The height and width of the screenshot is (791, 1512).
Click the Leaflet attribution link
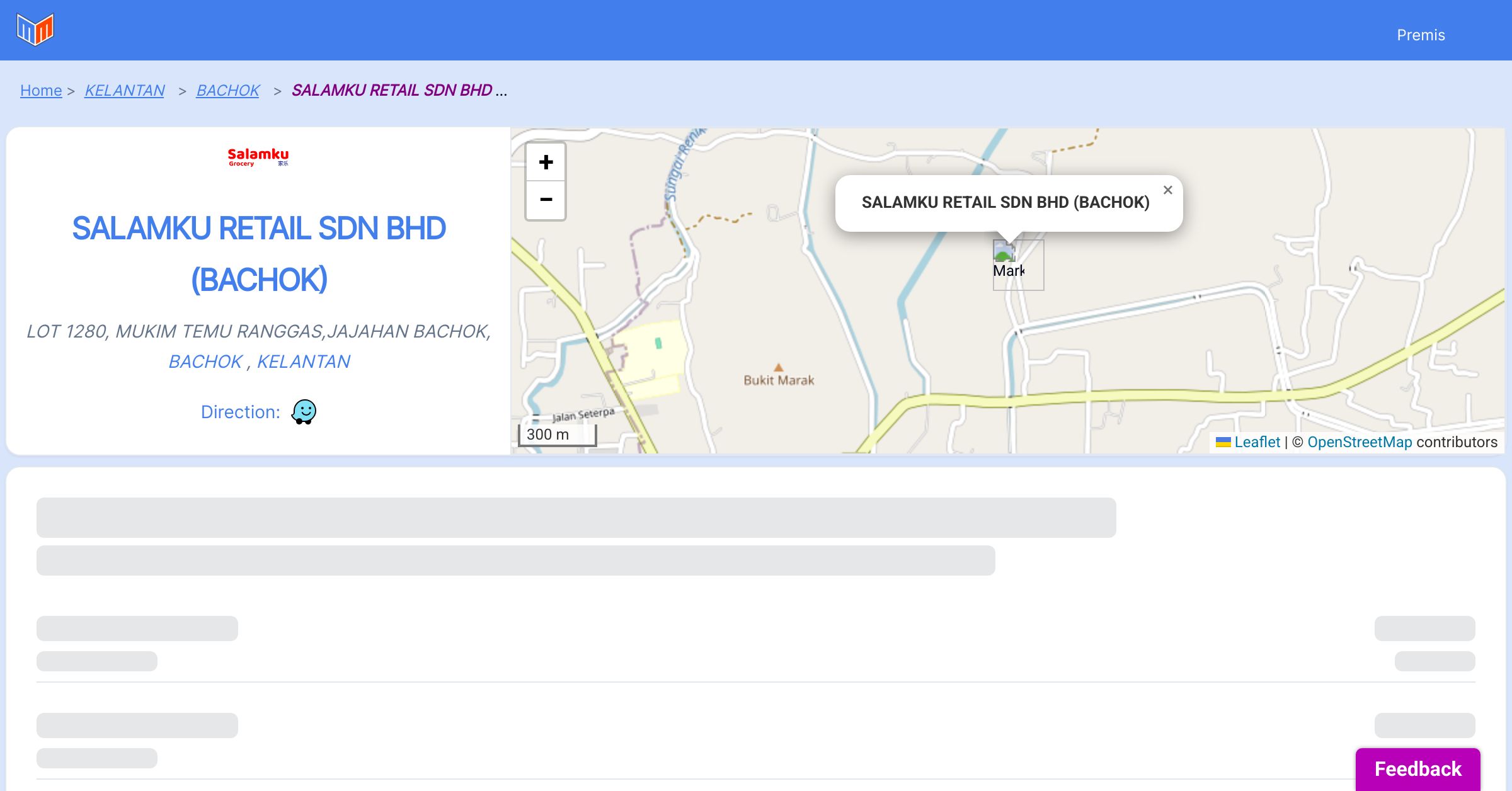[x=1257, y=442]
